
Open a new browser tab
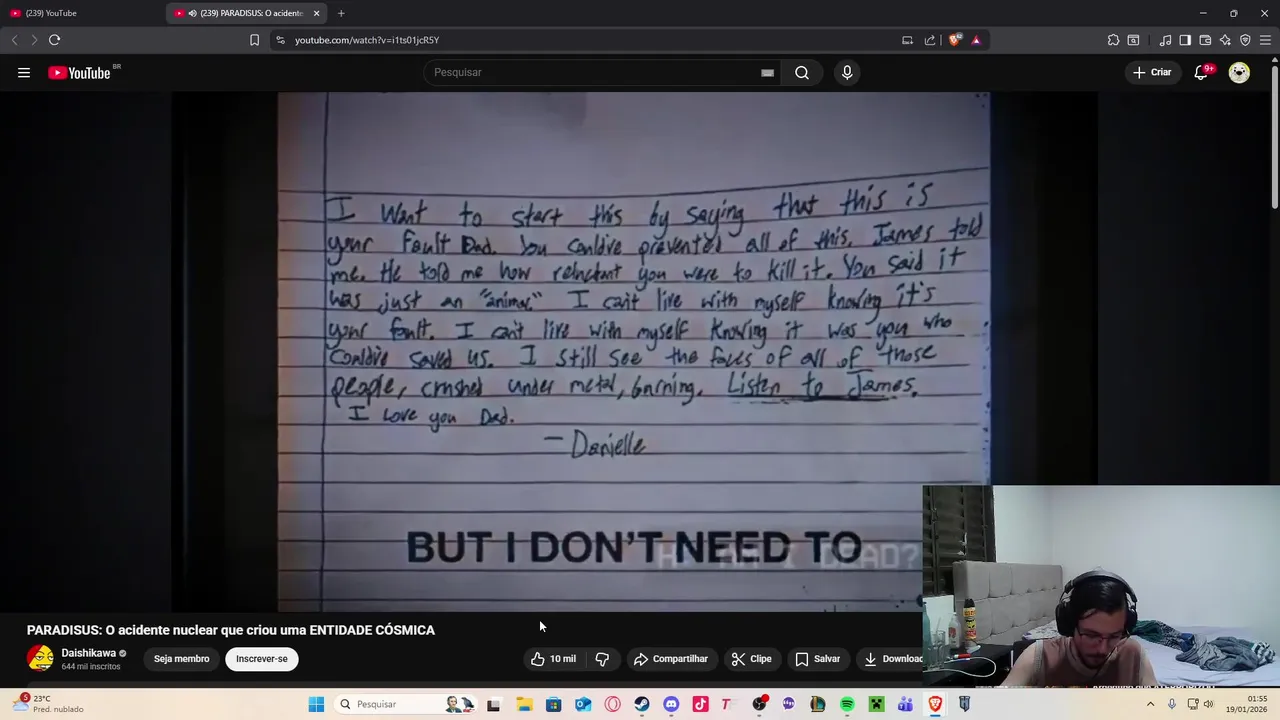(341, 13)
